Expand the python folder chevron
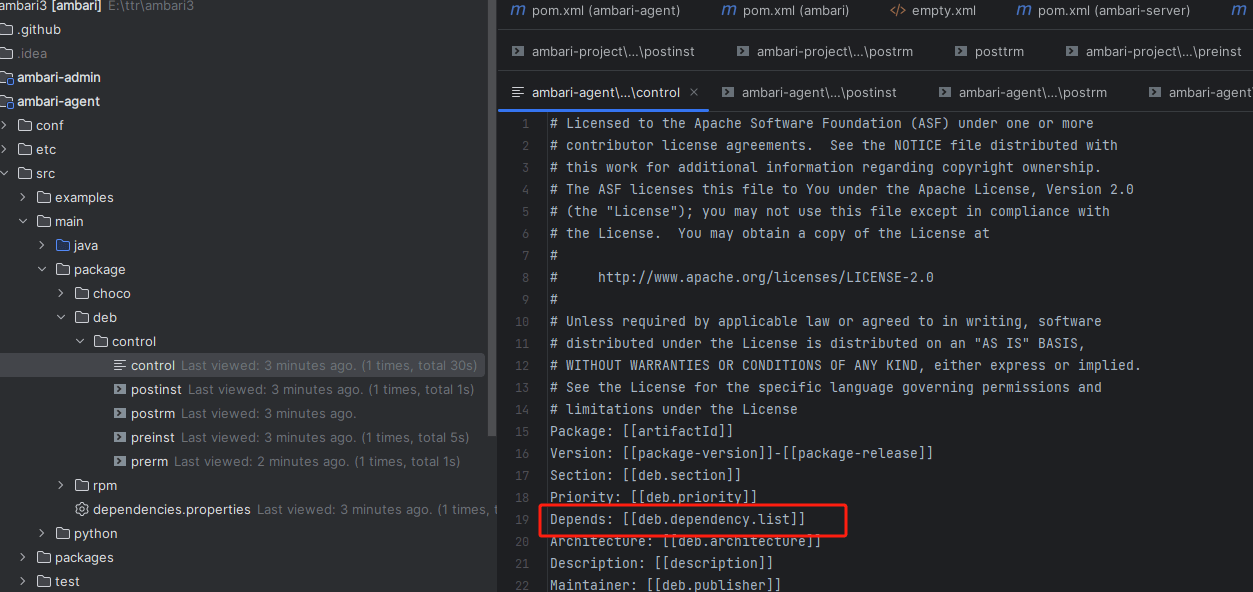This screenshot has height=592, width=1253. click(42, 533)
